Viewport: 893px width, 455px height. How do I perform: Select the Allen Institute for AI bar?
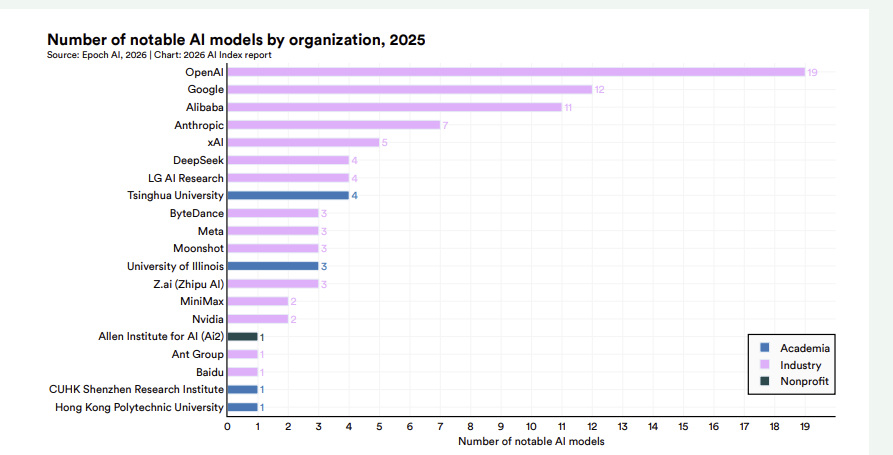tap(243, 337)
